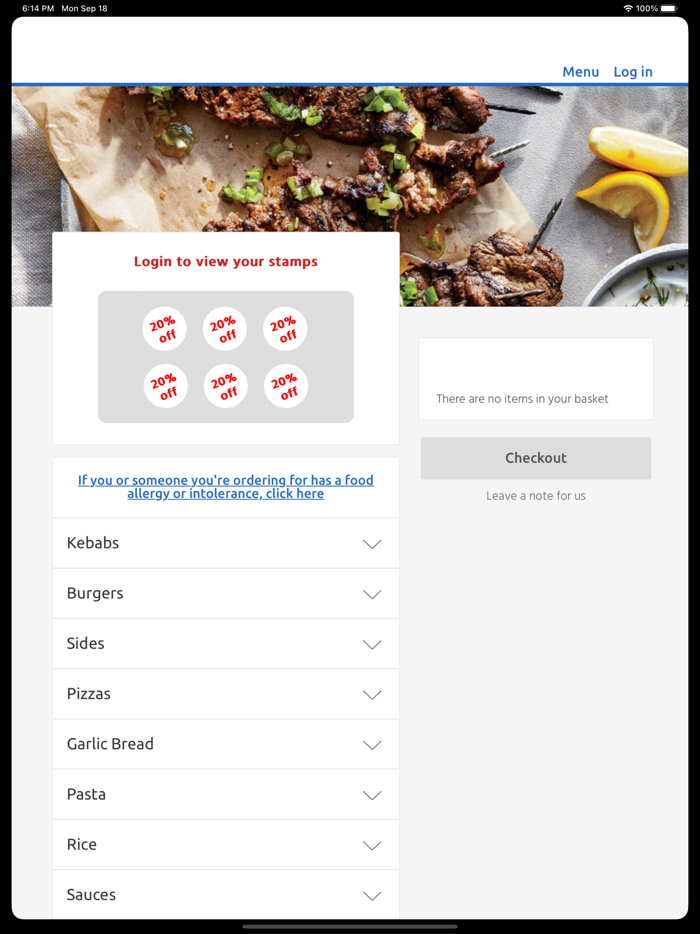Expand the Sauces category chevron

click(x=372, y=895)
